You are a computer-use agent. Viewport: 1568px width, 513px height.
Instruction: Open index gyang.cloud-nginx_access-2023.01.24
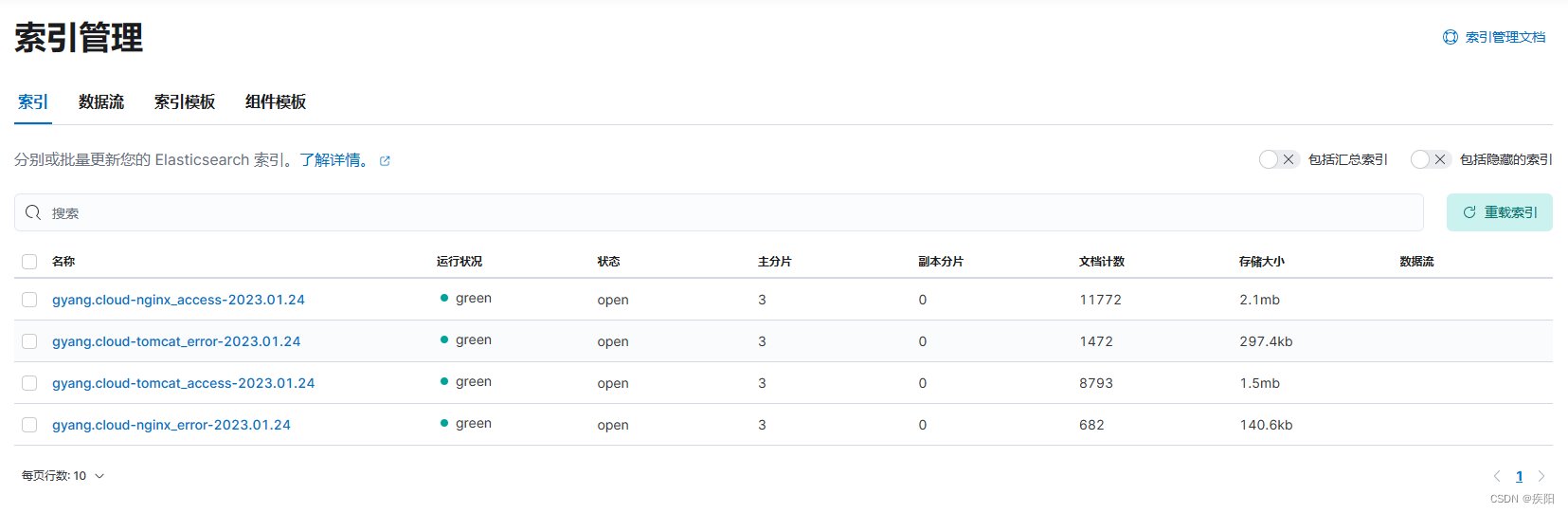(x=178, y=300)
